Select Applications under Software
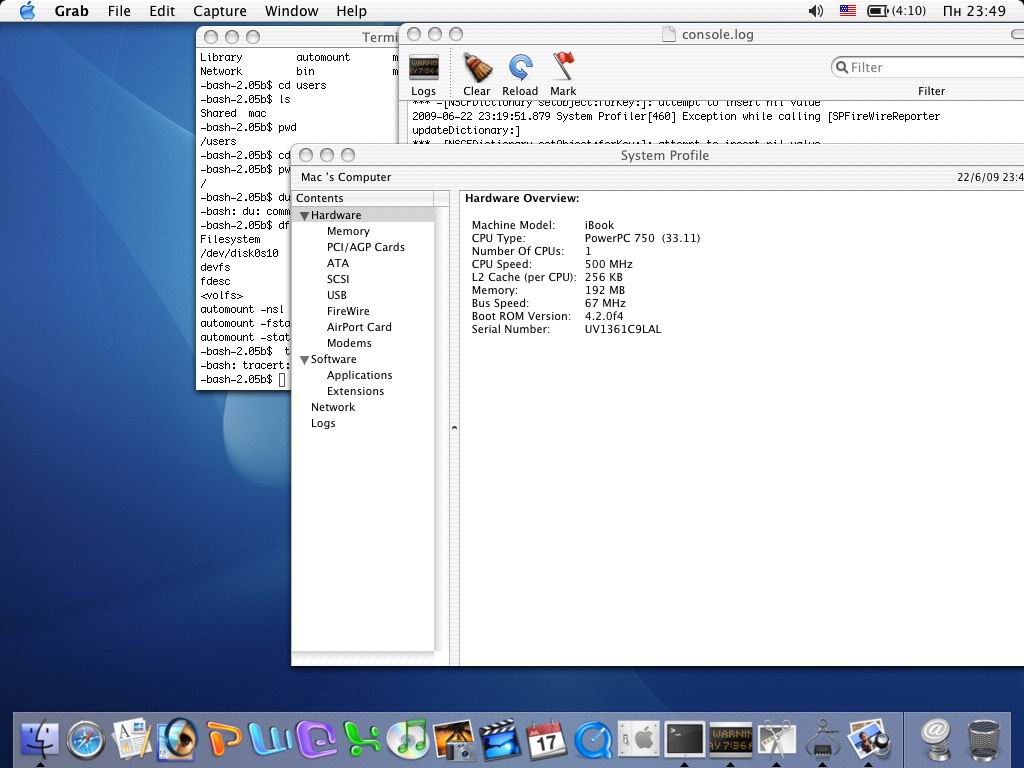 (x=359, y=375)
